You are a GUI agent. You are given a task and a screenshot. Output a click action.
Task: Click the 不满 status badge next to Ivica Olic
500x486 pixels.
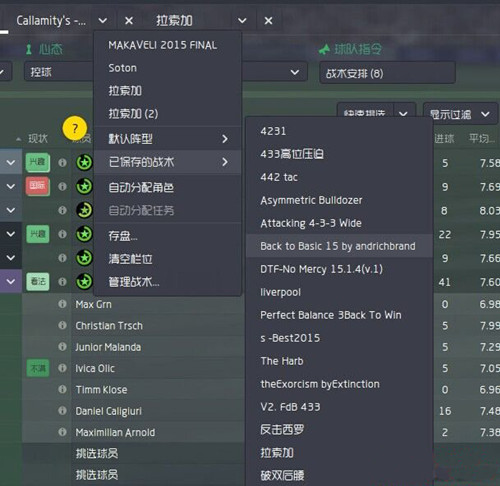coord(38,368)
